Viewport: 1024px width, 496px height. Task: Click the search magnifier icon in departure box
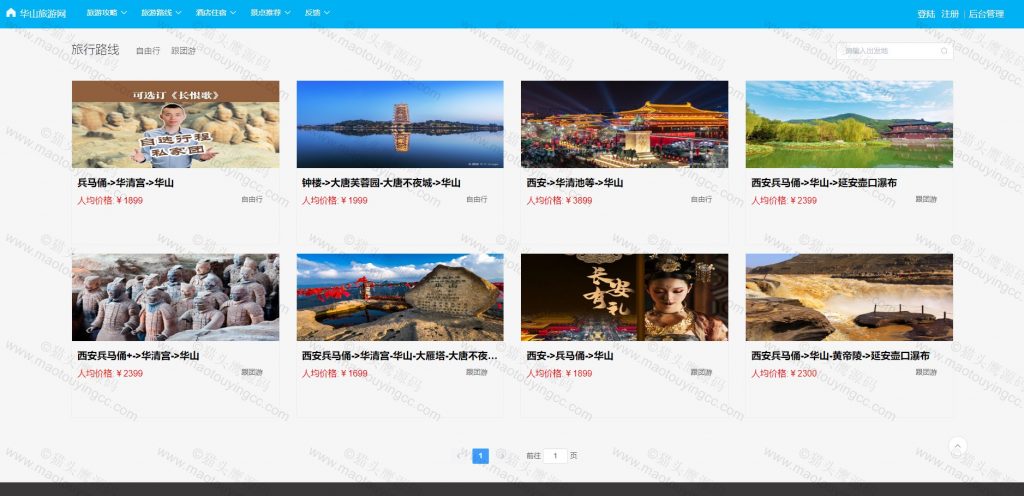point(944,51)
